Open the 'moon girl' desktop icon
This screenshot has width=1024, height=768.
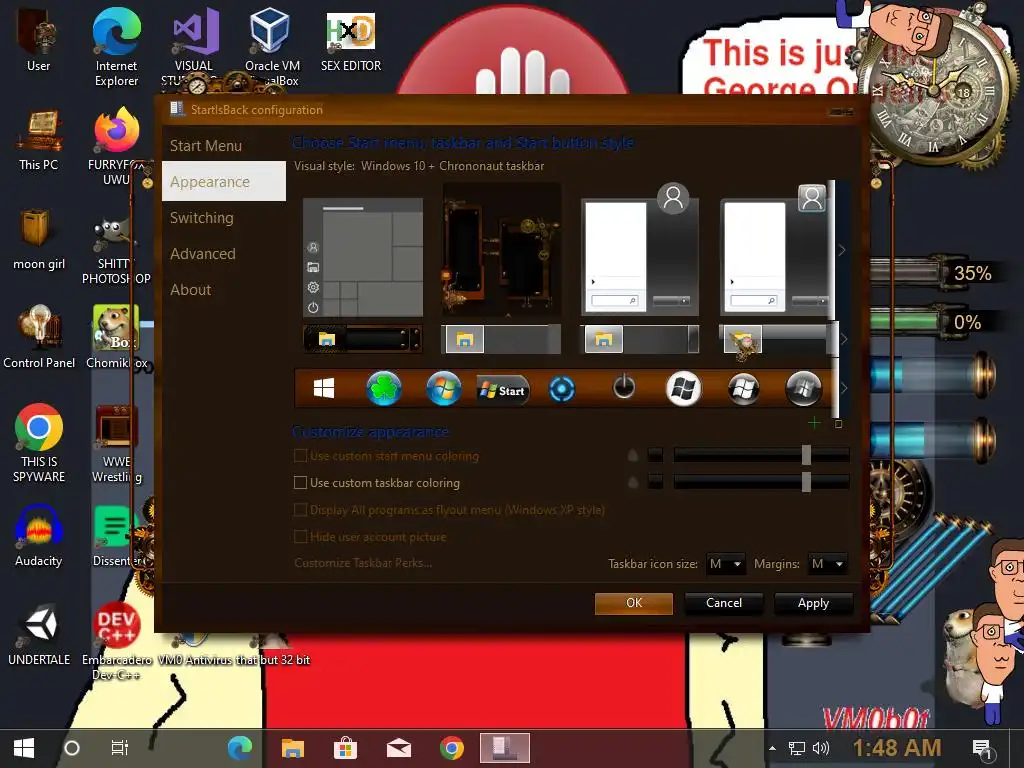pos(39,239)
